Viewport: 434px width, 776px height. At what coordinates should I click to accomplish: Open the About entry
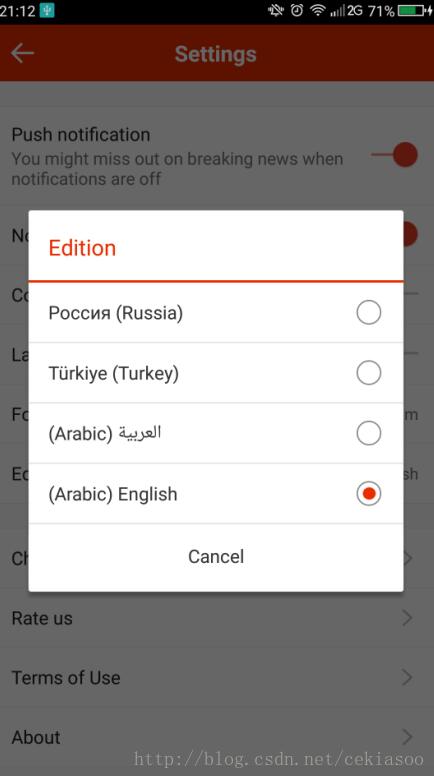pyautogui.click(x=217, y=736)
